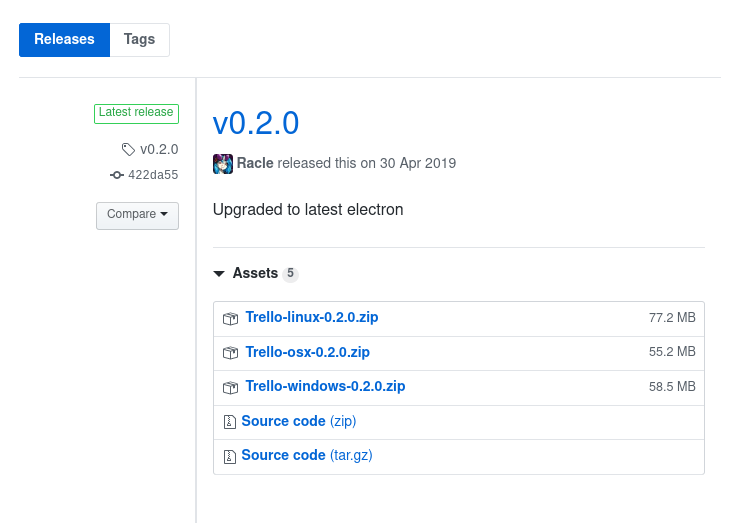Click the assets count badge 5
The height and width of the screenshot is (526, 745).
click(290, 274)
